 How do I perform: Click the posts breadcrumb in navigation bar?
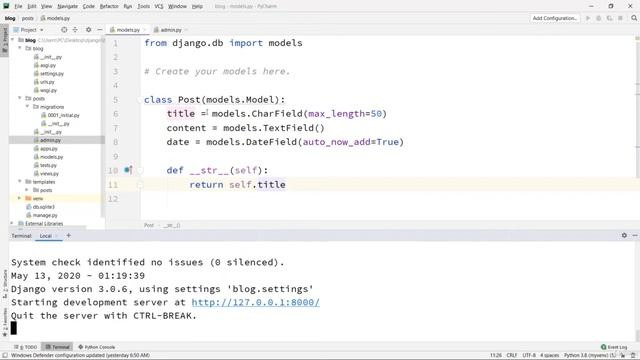[x=28, y=18]
